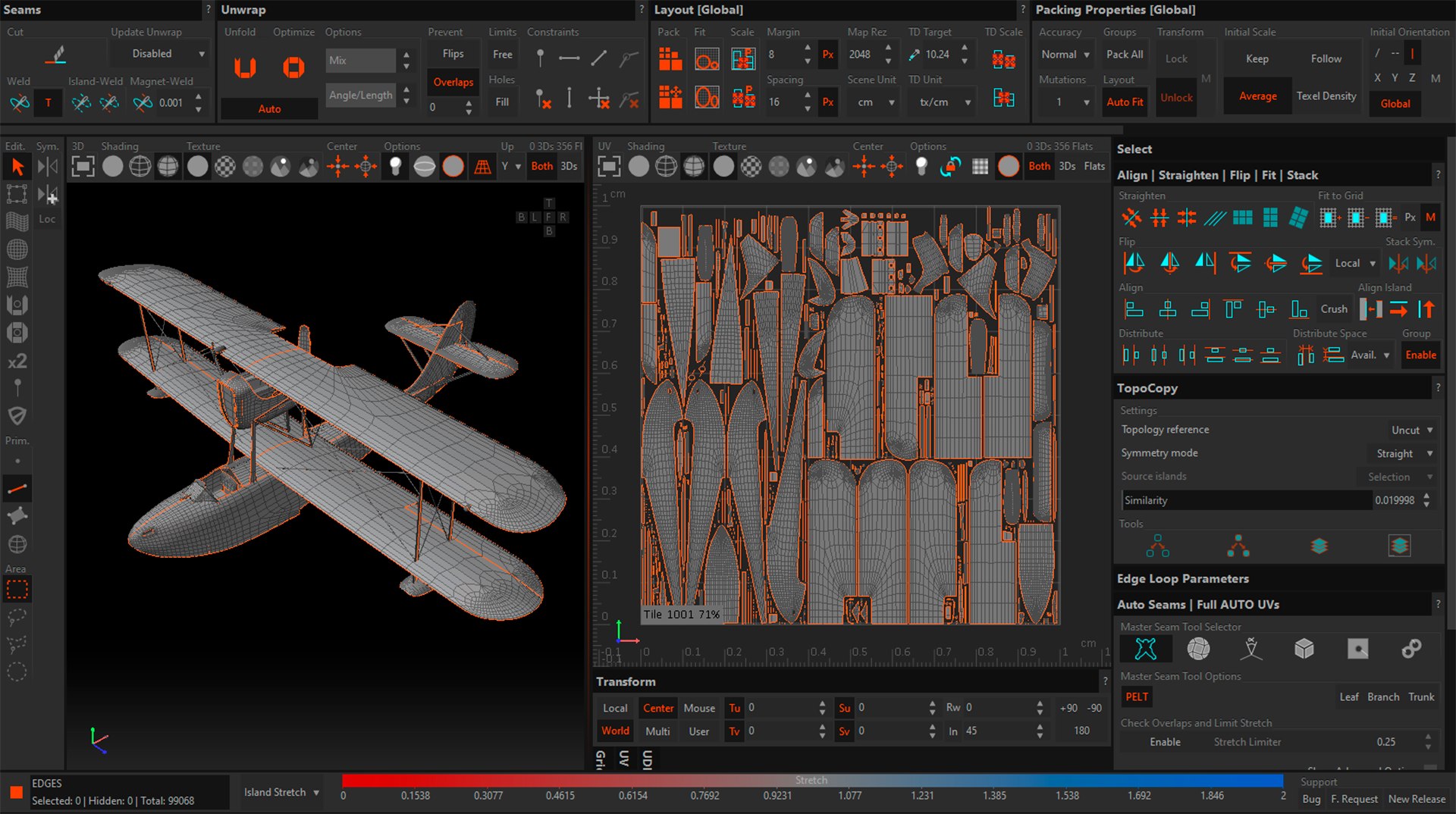Open the Shading menu in 3D viewport

pyautogui.click(x=119, y=146)
